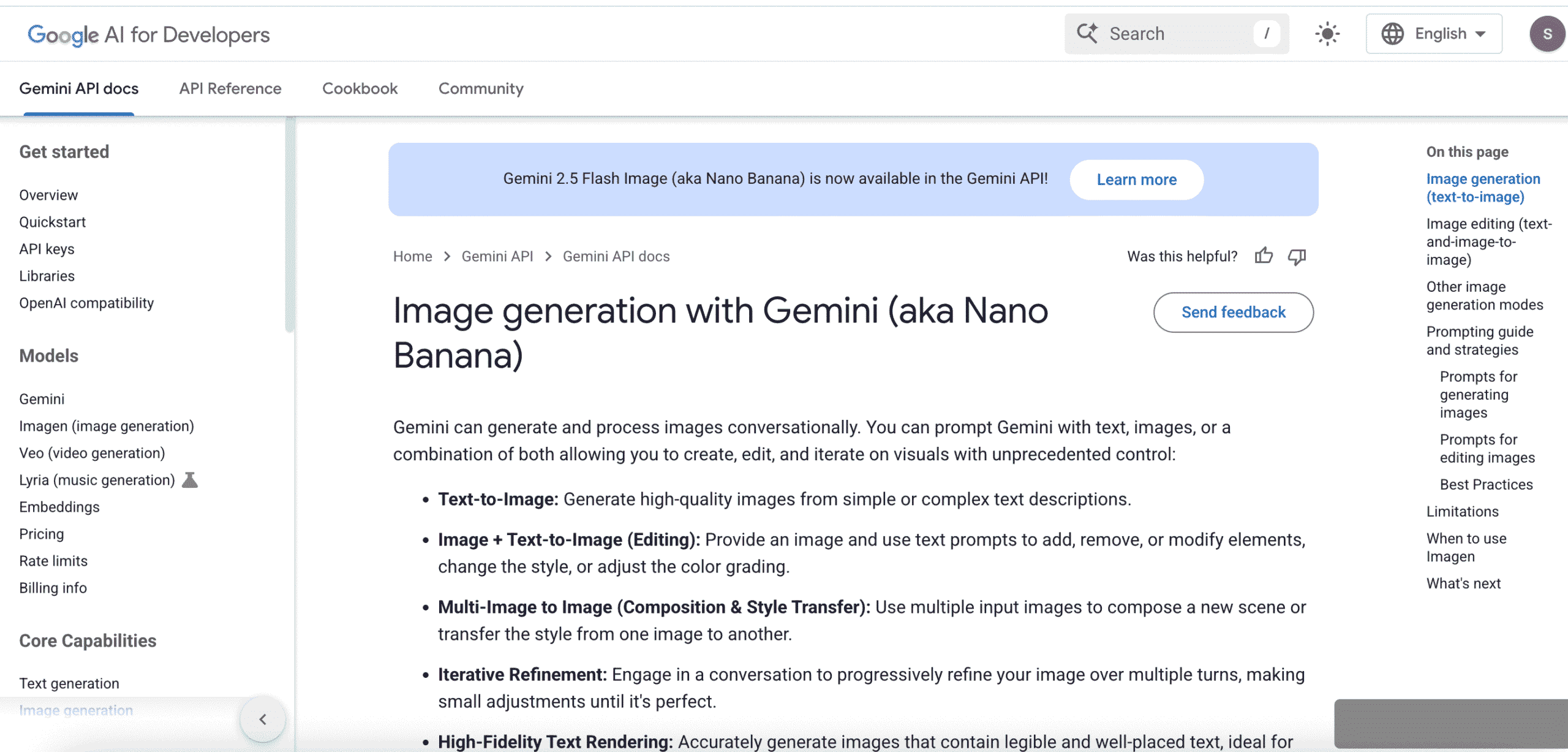Open Veo (video generation) in sidebar
The width and height of the screenshot is (1568, 752).
(x=92, y=453)
